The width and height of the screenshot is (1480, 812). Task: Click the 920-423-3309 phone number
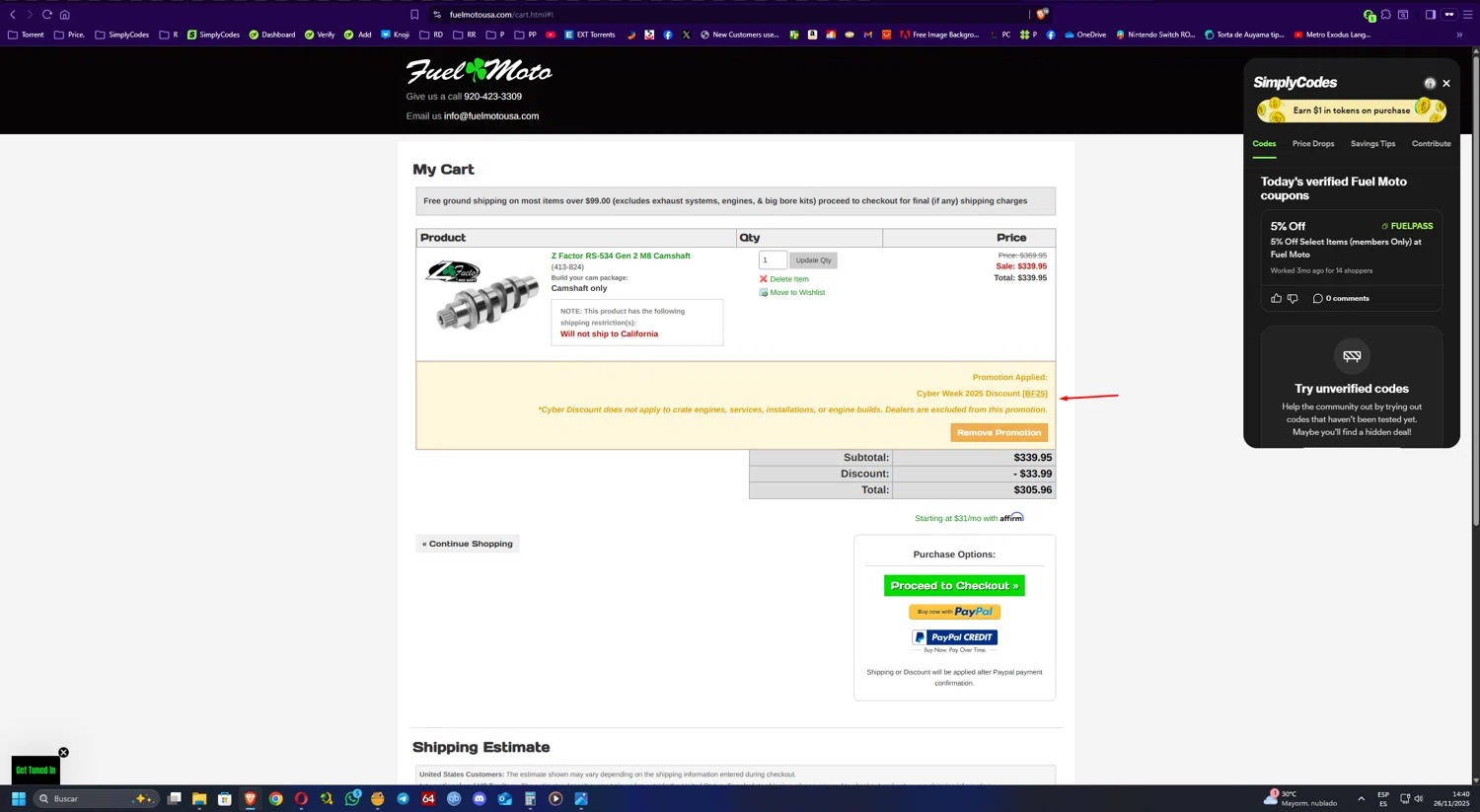pyautogui.click(x=492, y=97)
